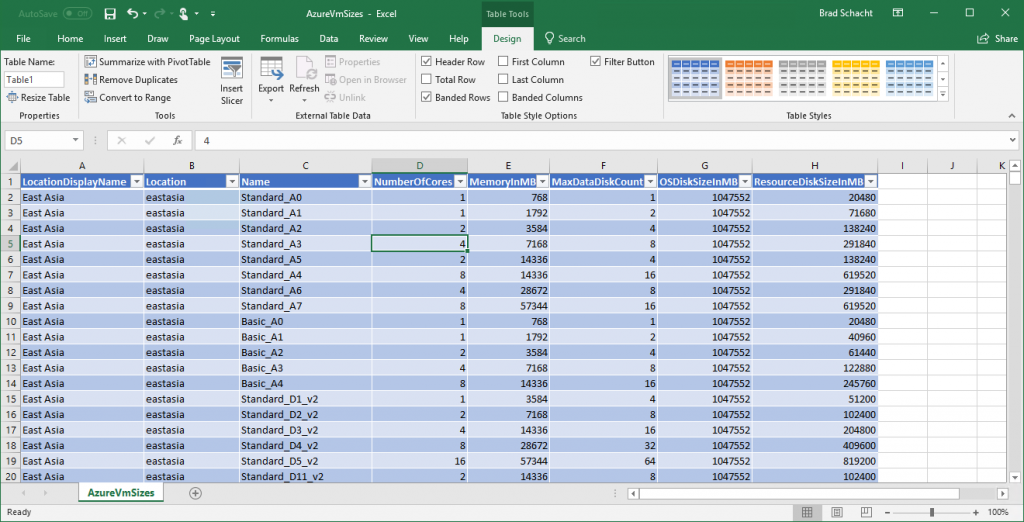The width and height of the screenshot is (1024, 522).
Task: Click Summarize with PivotTable
Action: pos(148,62)
